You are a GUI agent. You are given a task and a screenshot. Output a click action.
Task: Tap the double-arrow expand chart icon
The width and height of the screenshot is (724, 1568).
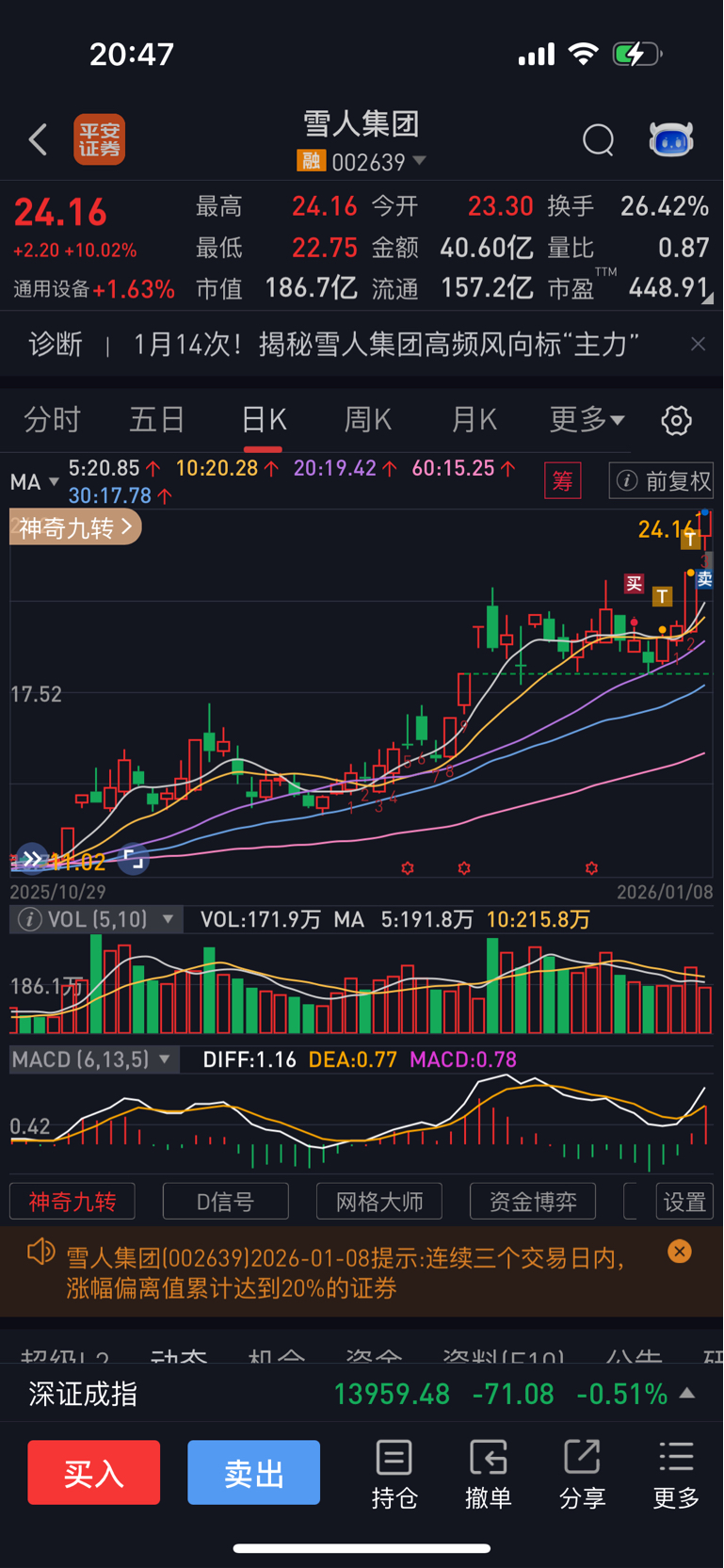pos(32,858)
